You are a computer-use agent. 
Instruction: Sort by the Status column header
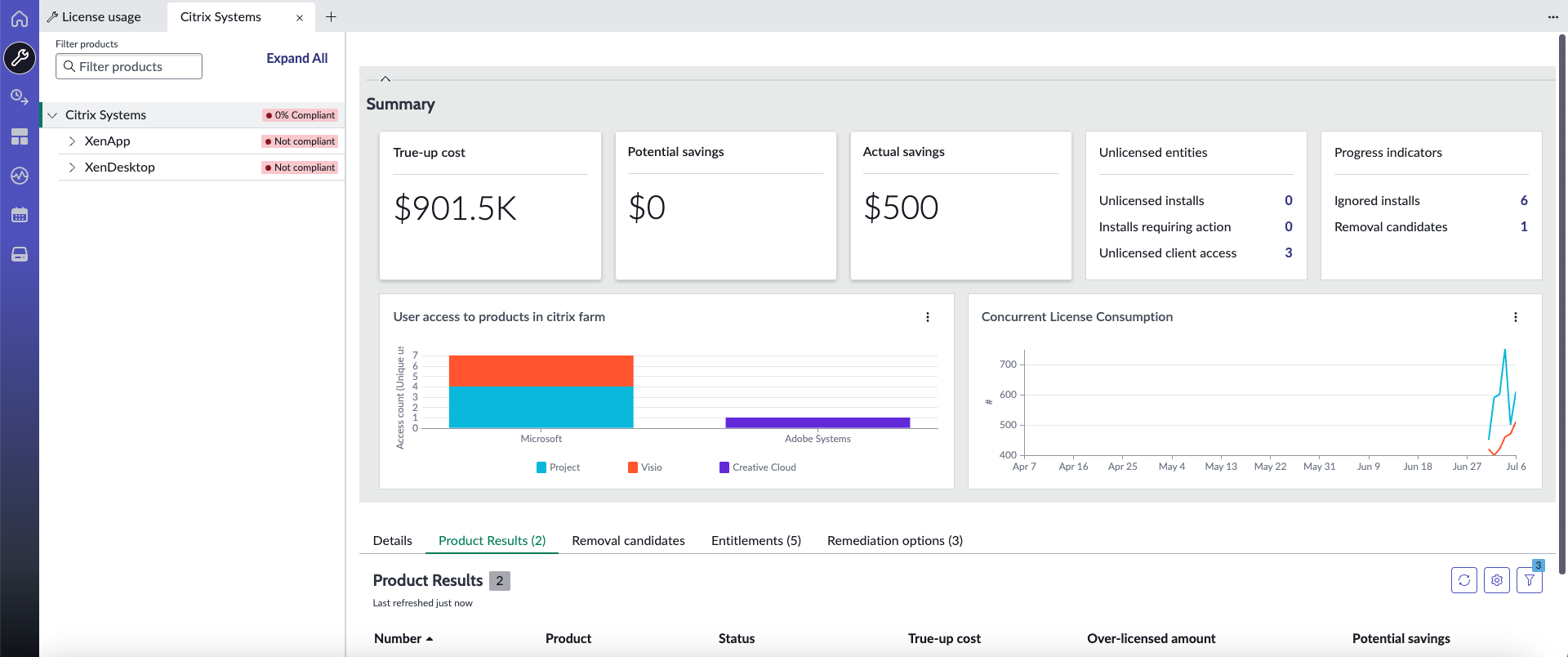(x=737, y=639)
